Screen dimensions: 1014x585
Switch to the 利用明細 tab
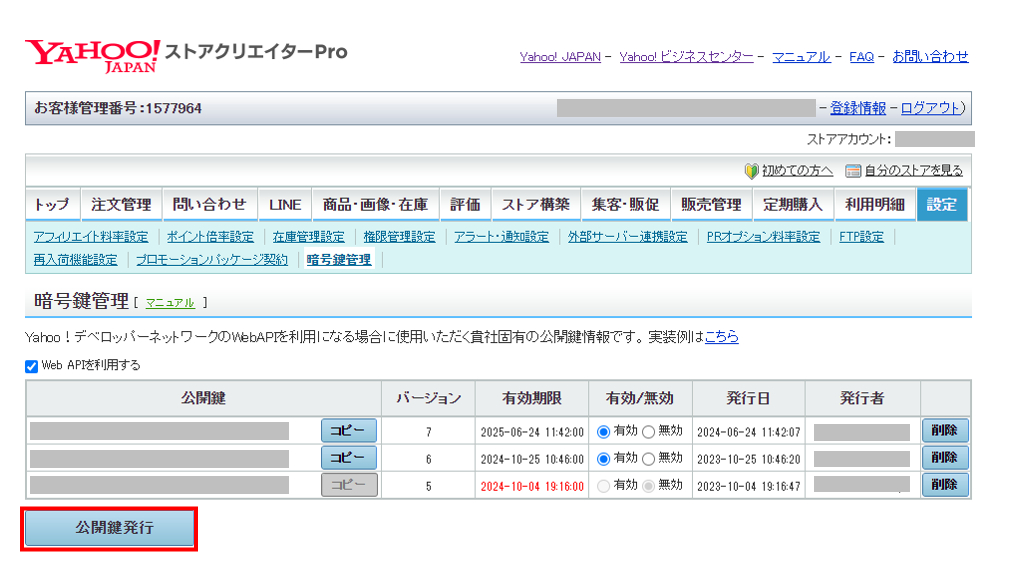point(874,205)
